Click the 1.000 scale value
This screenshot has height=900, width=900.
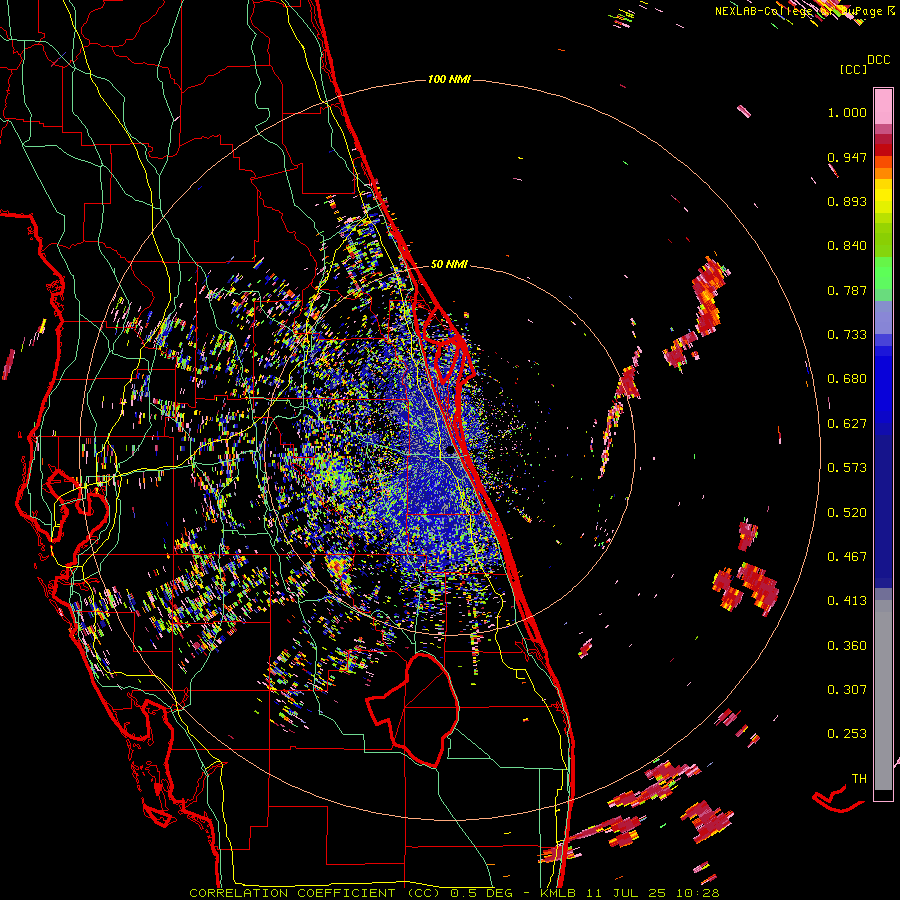pyautogui.click(x=847, y=112)
